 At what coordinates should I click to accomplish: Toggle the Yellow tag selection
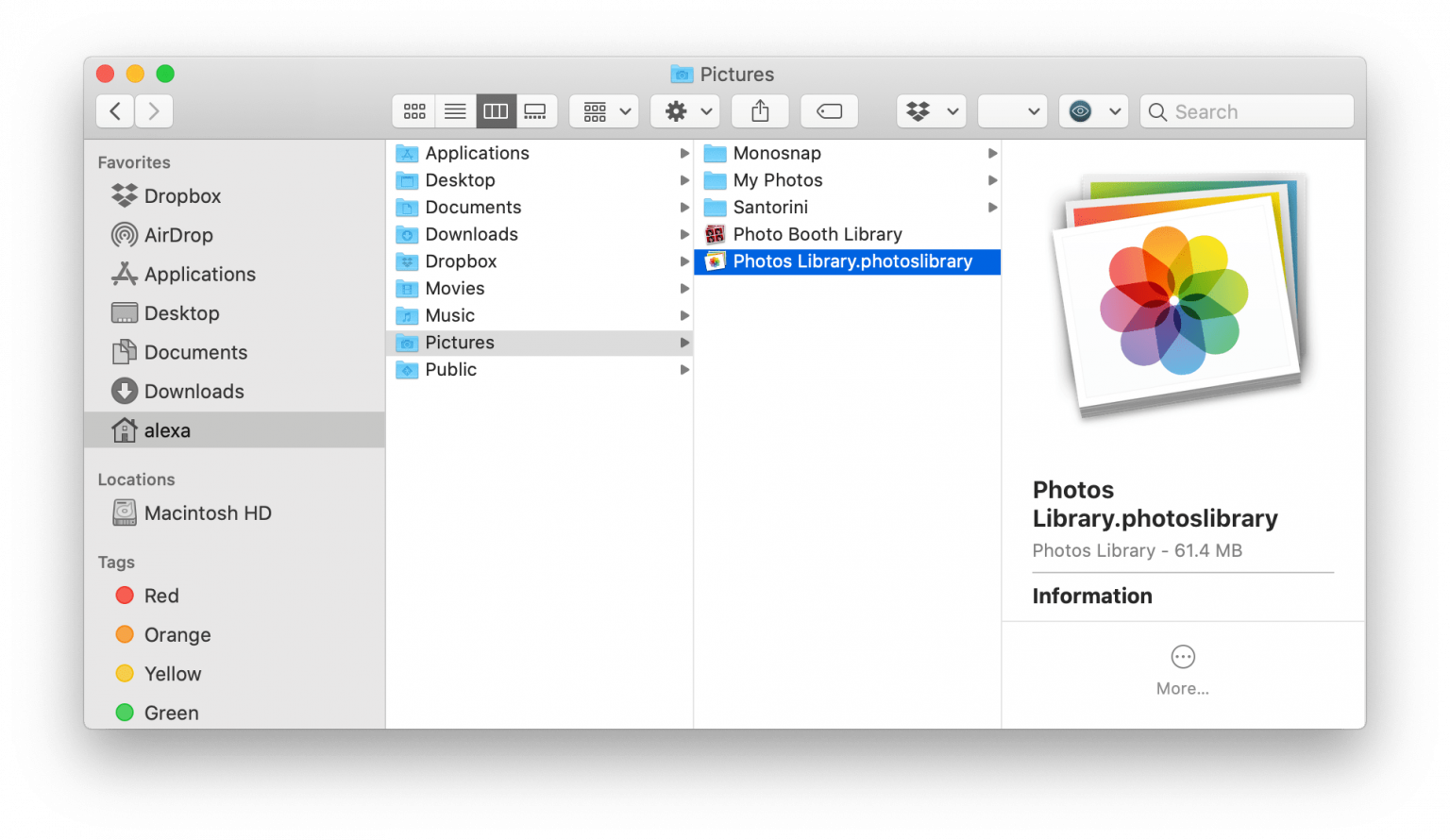coord(172,674)
